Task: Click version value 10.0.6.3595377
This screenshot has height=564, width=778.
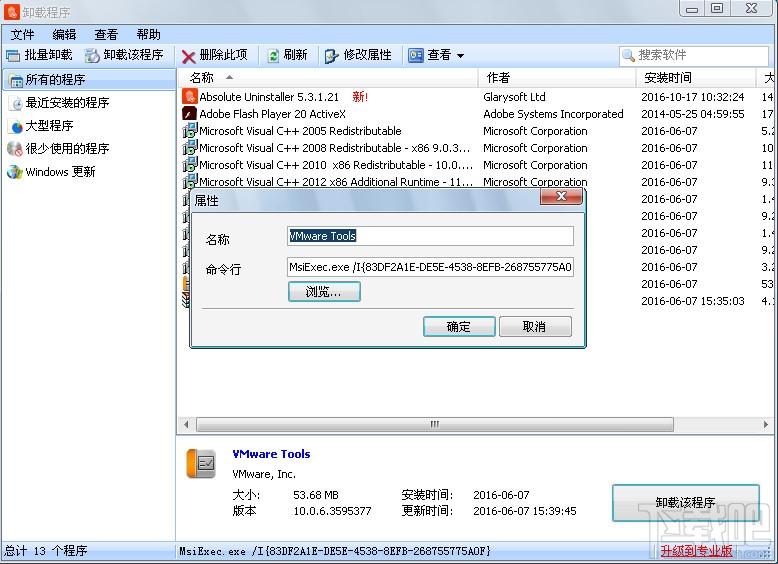Action: coord(332,511)
